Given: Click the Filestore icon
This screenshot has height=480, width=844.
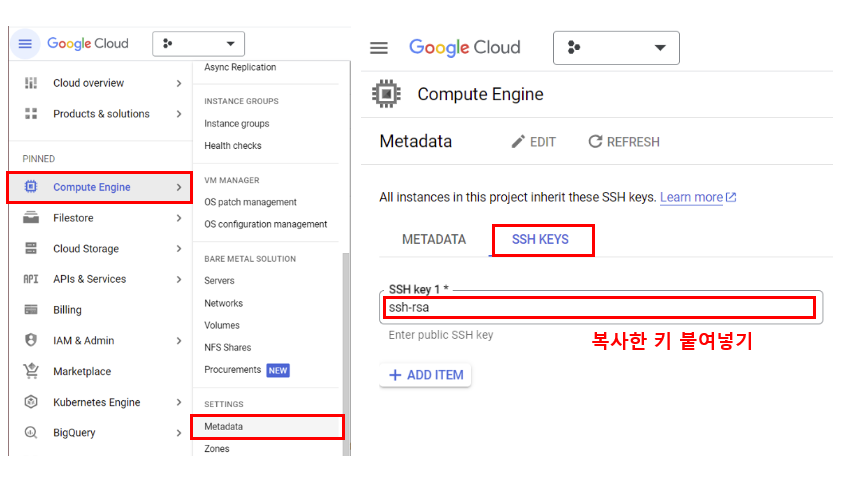Looking at the screenshot, I should (x=31, y=218).
